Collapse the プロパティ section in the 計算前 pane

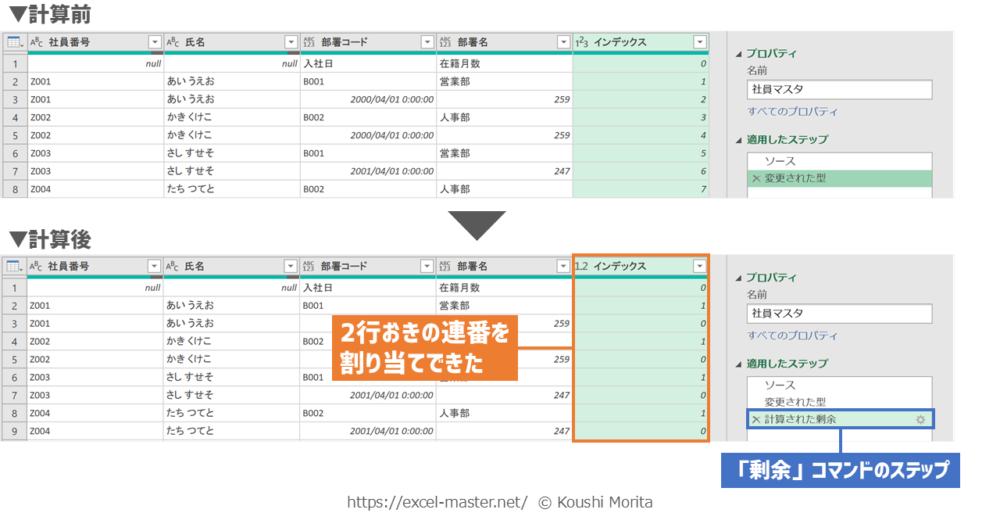738,54
